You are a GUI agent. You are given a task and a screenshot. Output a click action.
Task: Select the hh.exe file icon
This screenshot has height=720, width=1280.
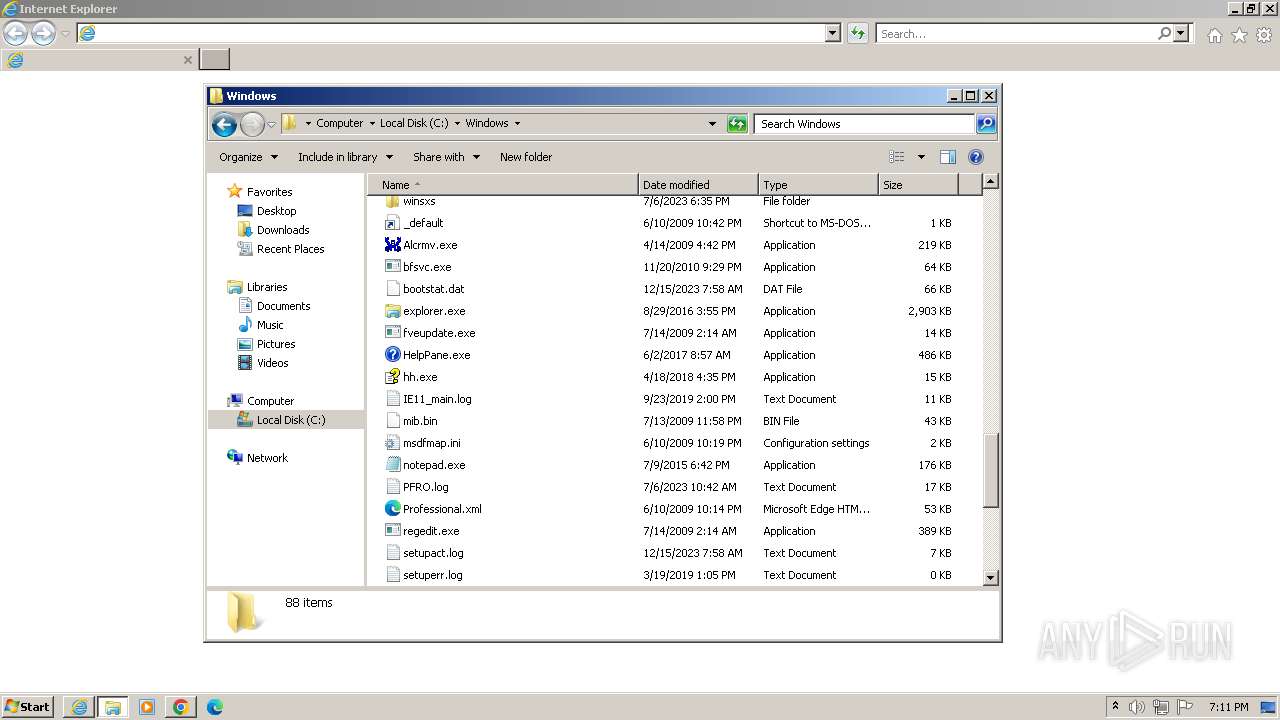(x=393, y=377)
